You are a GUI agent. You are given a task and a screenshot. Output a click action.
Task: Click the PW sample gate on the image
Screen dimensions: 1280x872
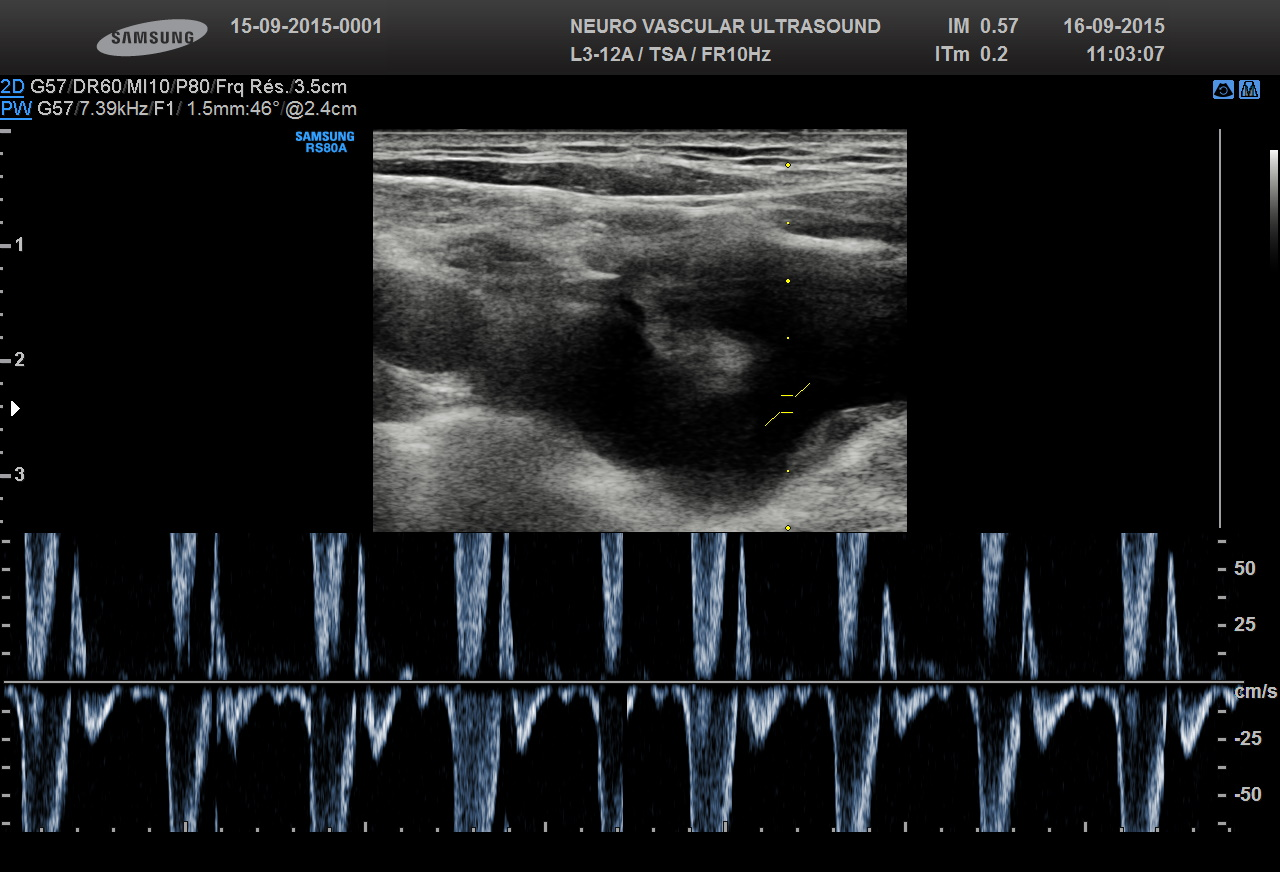787,404
